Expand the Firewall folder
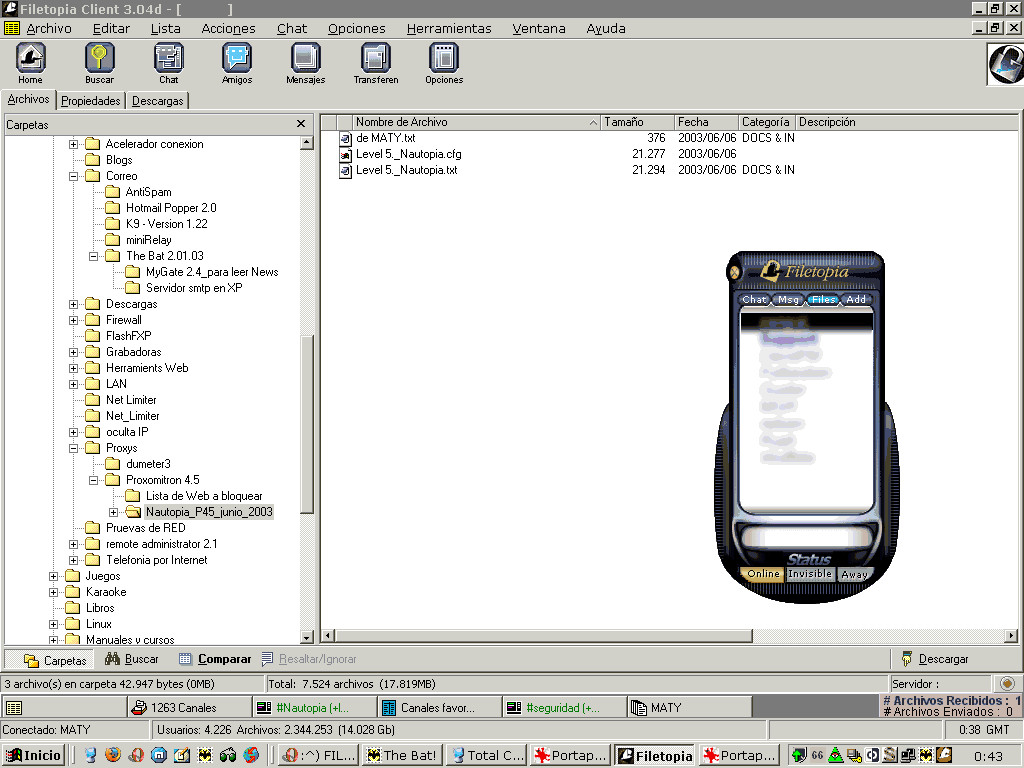This screenshot has height=768, width=1024. coord(74,321)
